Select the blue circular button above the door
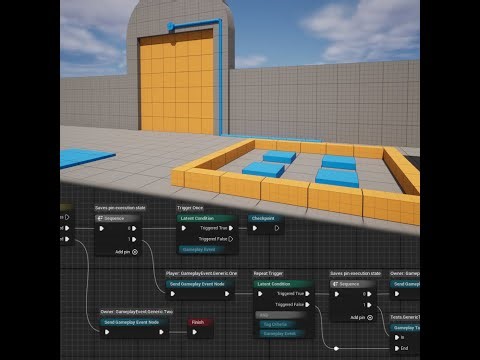This screenshot has width=480, height=360. click(170, 26)
